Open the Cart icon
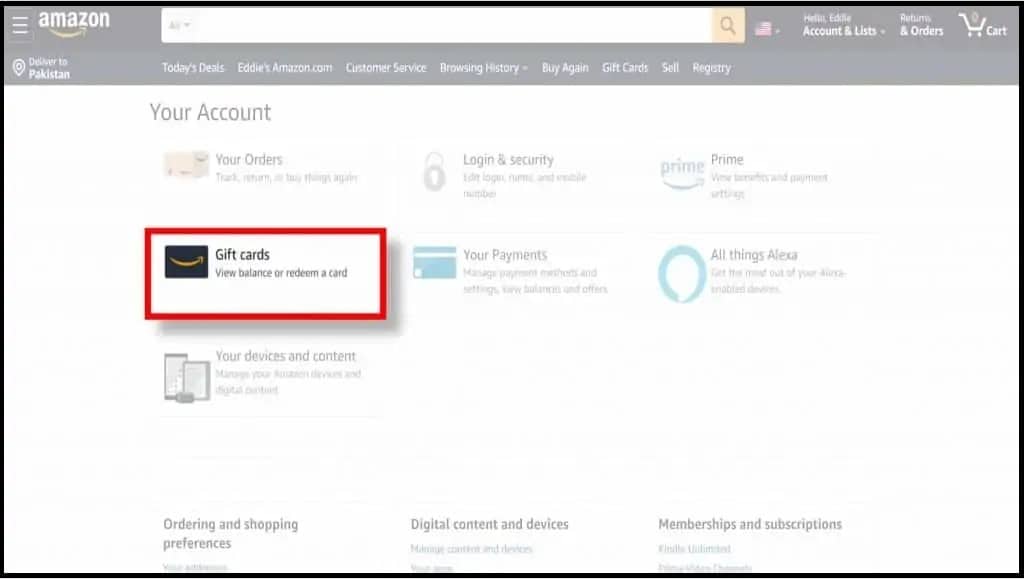 [x=982, y=25]
